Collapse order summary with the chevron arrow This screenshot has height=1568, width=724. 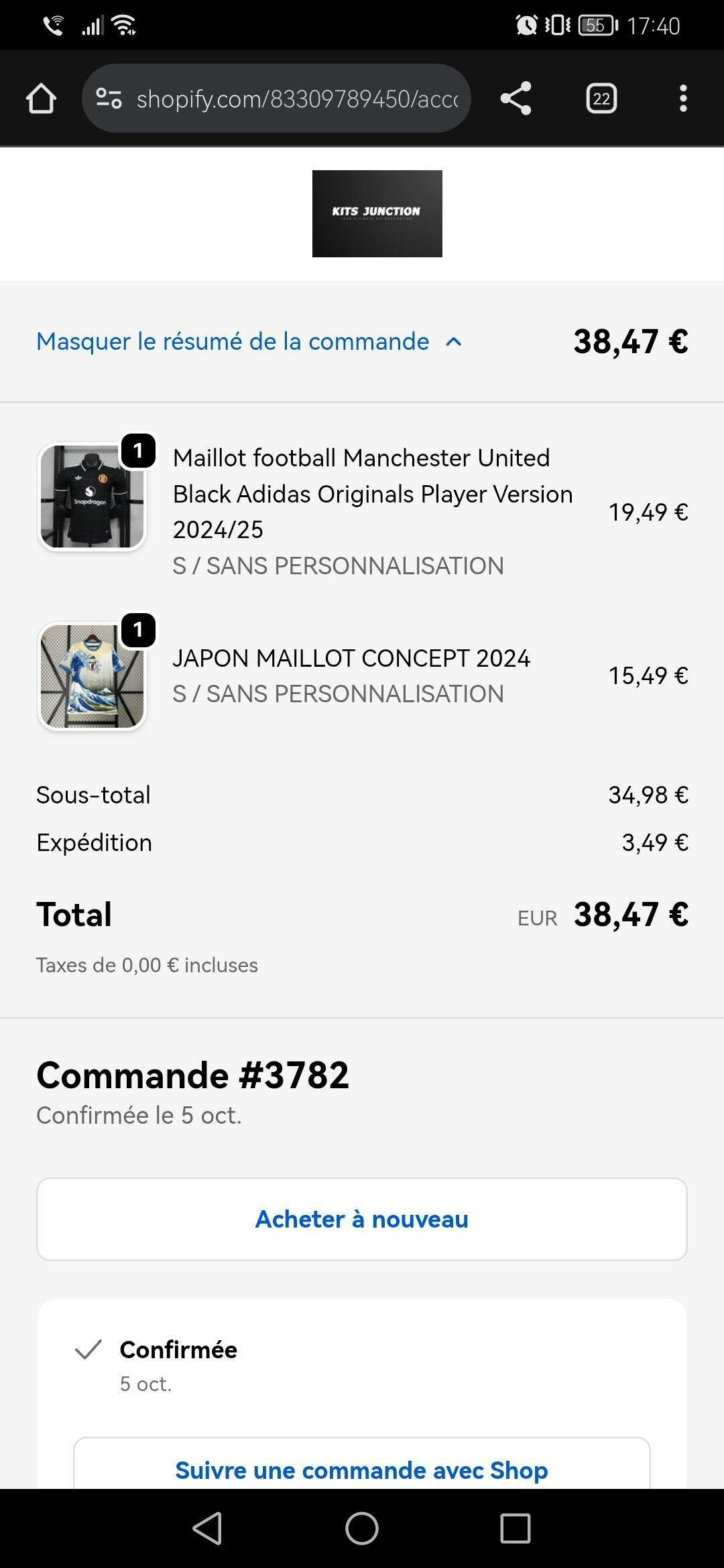coord(454,342)
